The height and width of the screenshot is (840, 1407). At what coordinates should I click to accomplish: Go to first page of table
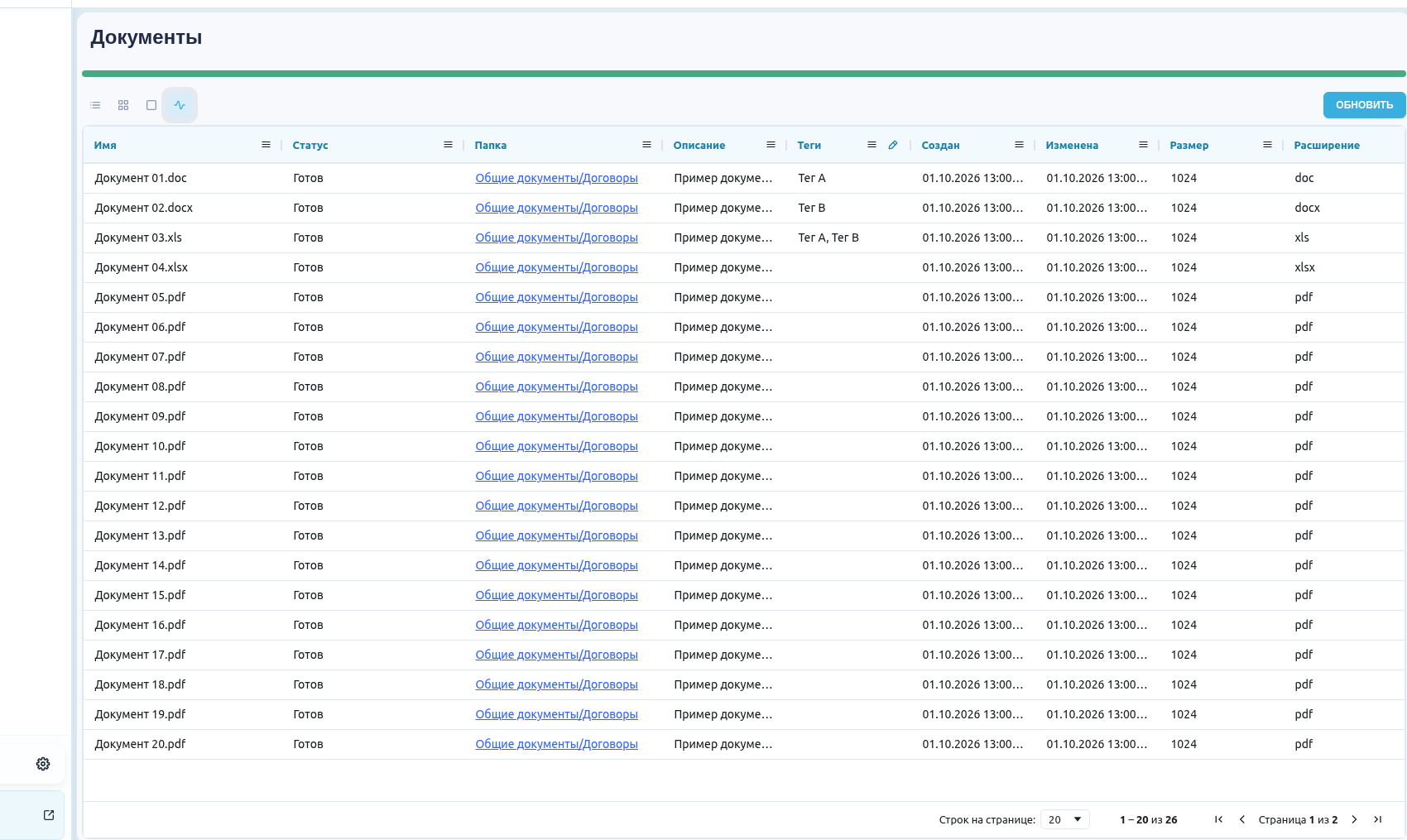coord(1218,819)
